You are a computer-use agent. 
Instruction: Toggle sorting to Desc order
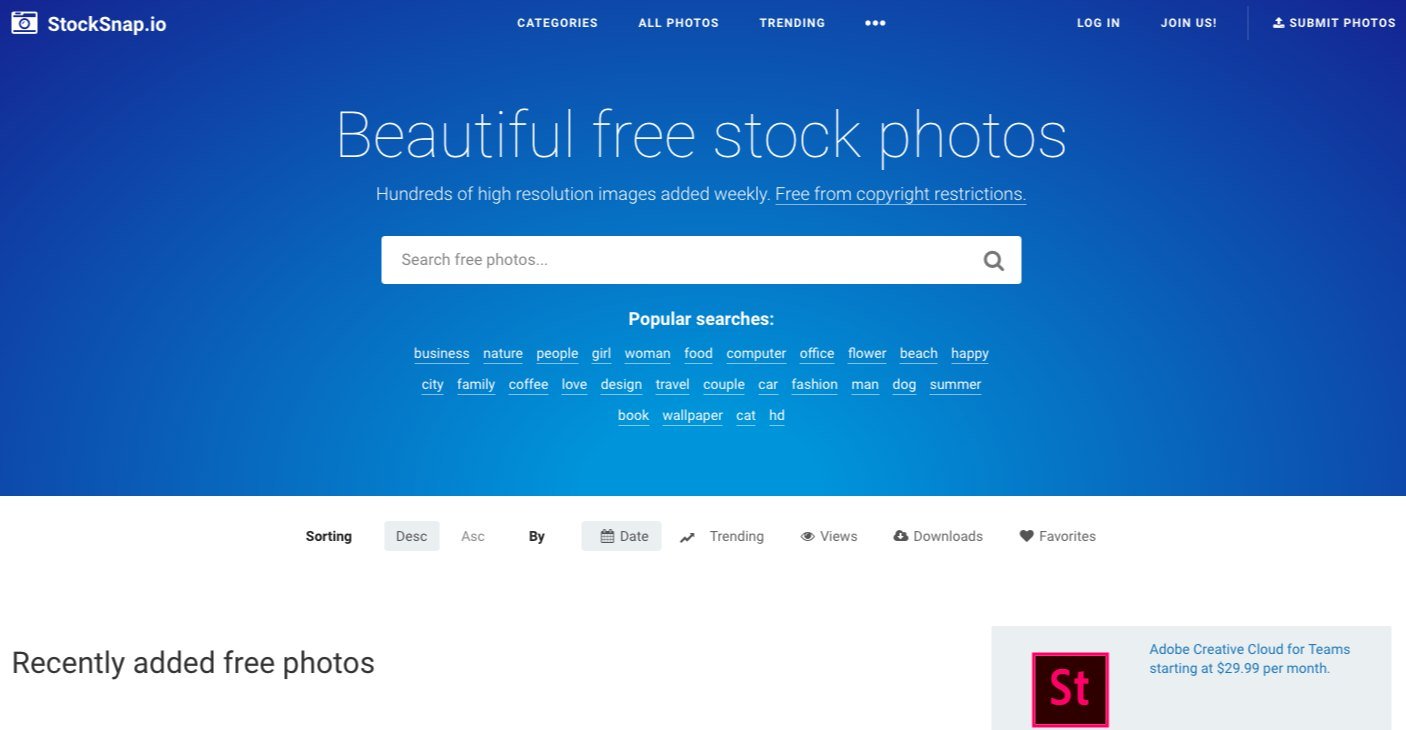pyautogui.click(x=411, y=536)
